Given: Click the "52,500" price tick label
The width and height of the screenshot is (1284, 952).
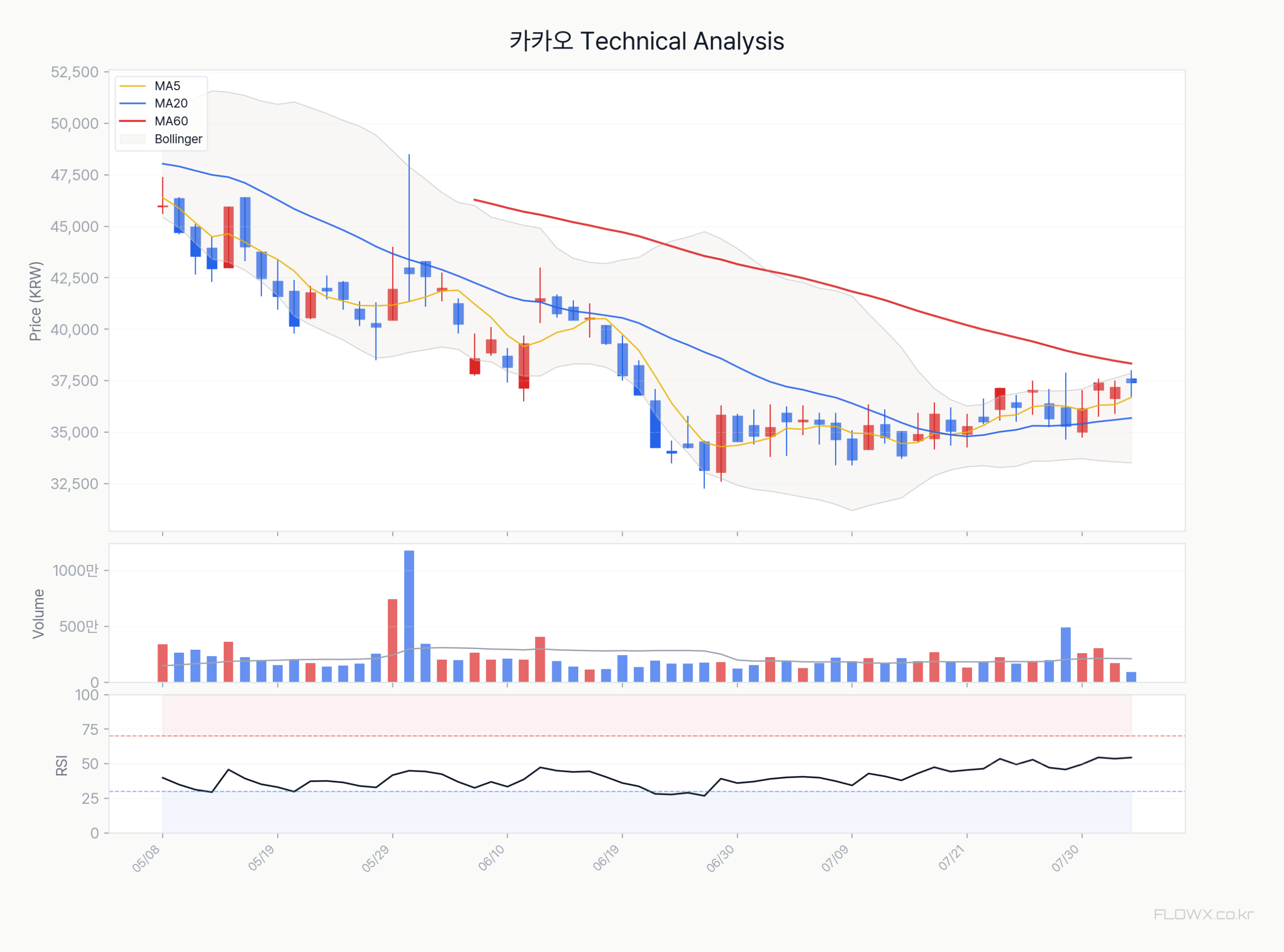Looking at the screenshot, I should tap(75, 73).
